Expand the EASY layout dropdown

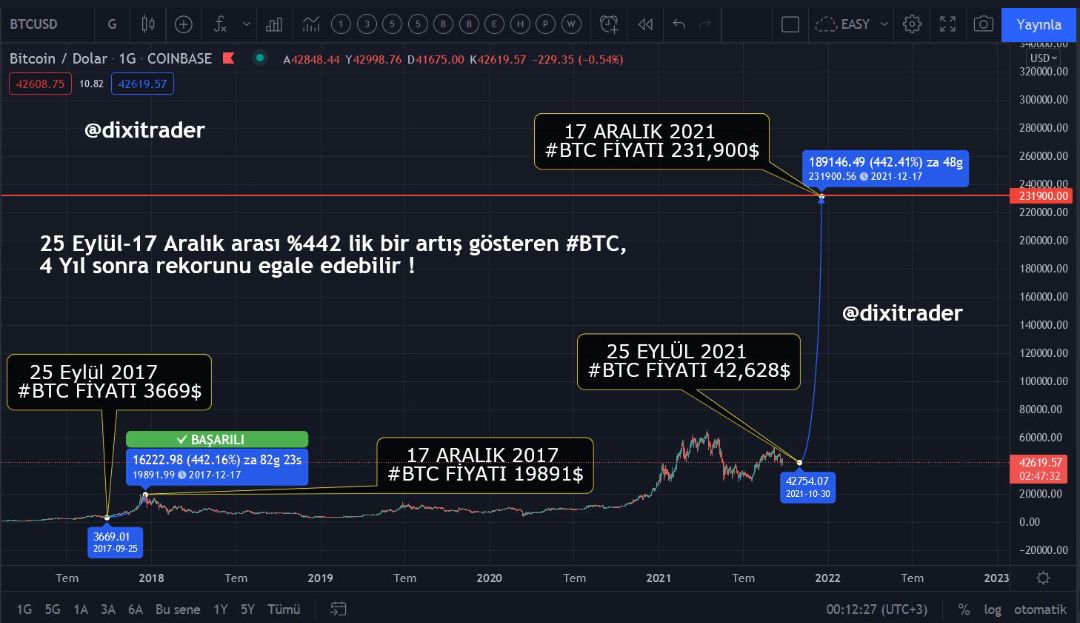click(852, 24)
